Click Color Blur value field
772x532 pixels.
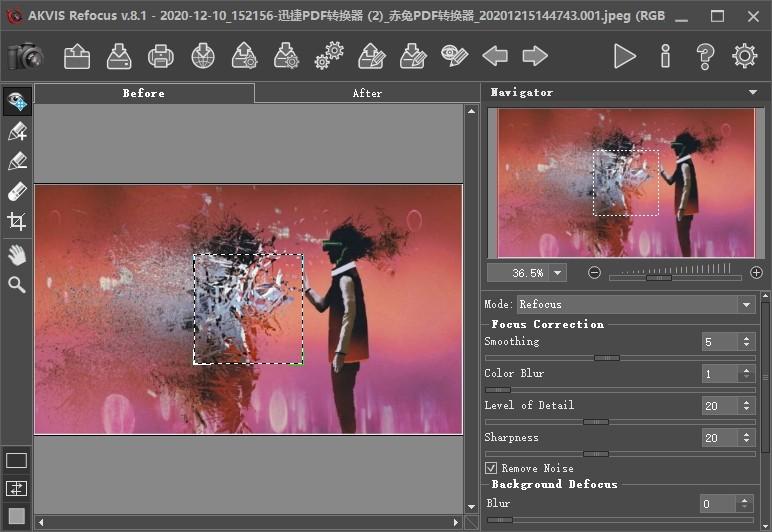[x=719, y=374]
